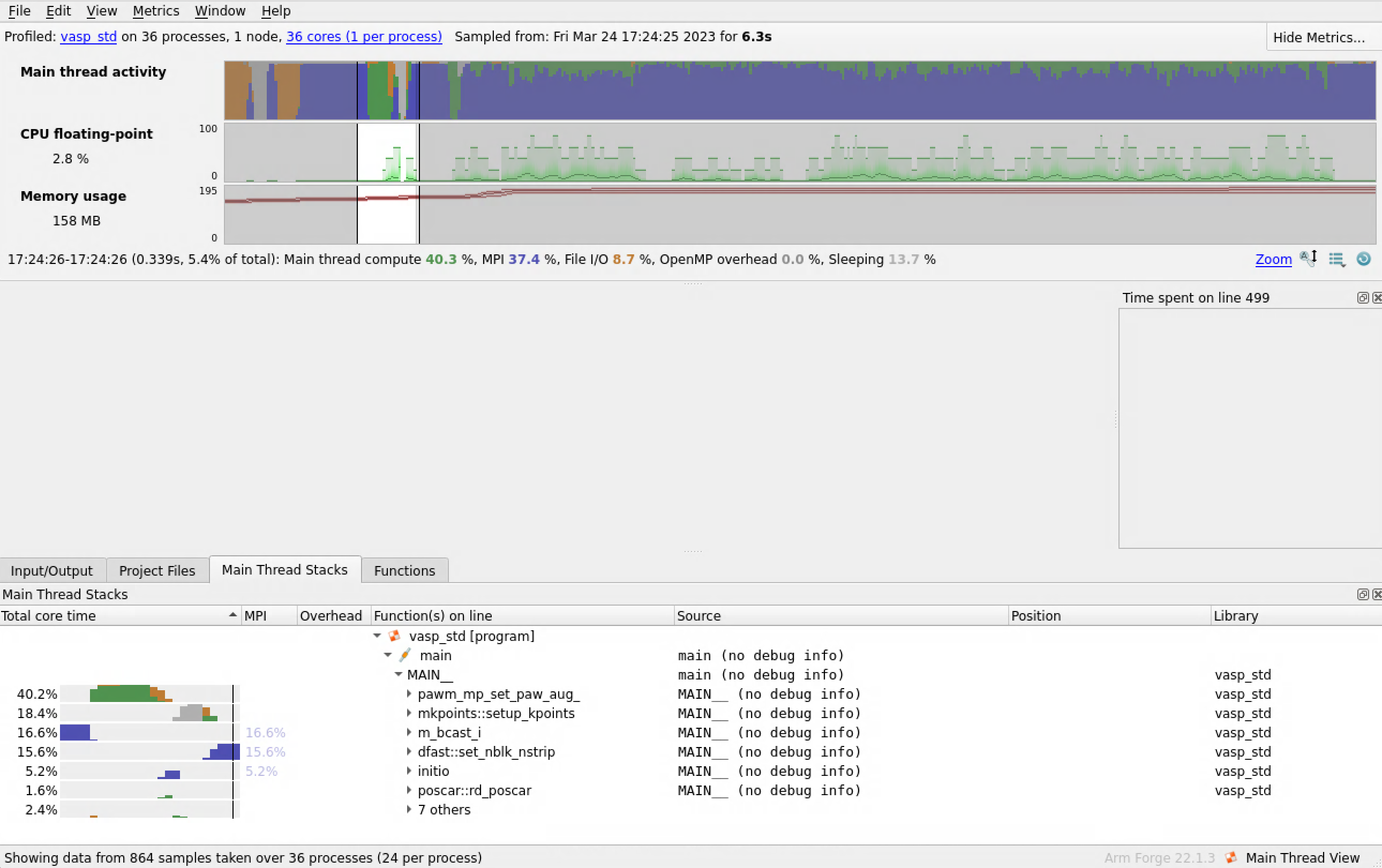
Task: Switch to the Functions tab
Action: pos(404,571)
